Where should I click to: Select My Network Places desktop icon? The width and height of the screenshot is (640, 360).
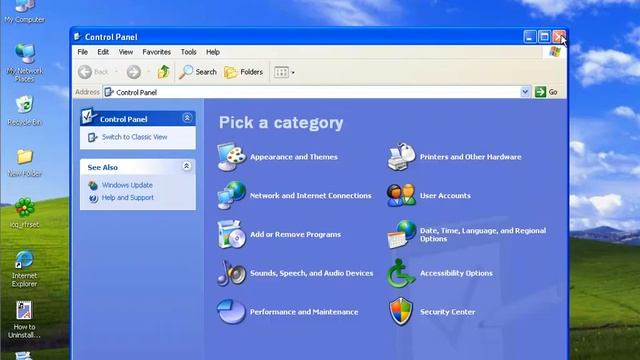pos(24,62)
